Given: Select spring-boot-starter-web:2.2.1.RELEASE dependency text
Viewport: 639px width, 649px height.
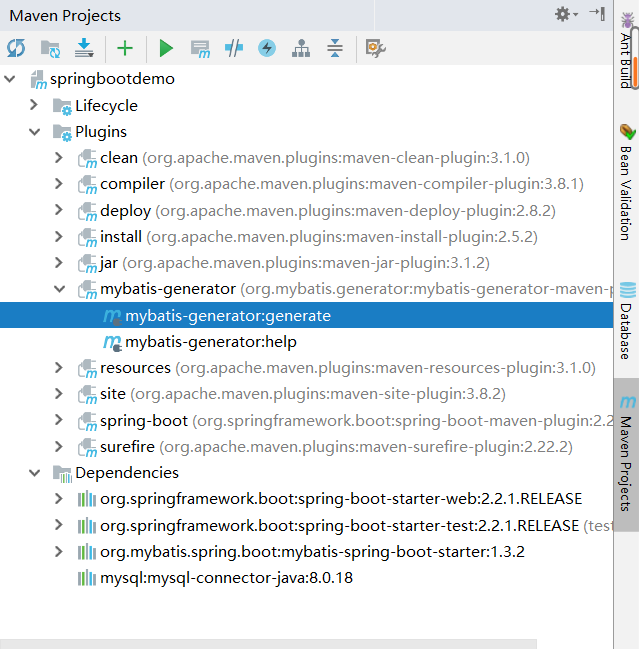Looking at the screenshot, I should pyautogui.click(x=341, y=499).
